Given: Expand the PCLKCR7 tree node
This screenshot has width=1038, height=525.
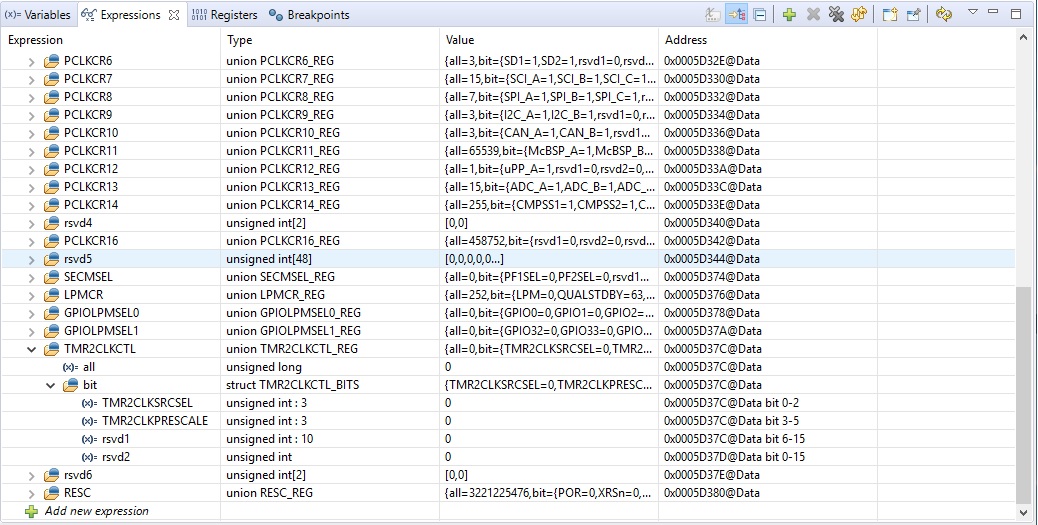Looking at the screenshot, I should coord(31,79).
